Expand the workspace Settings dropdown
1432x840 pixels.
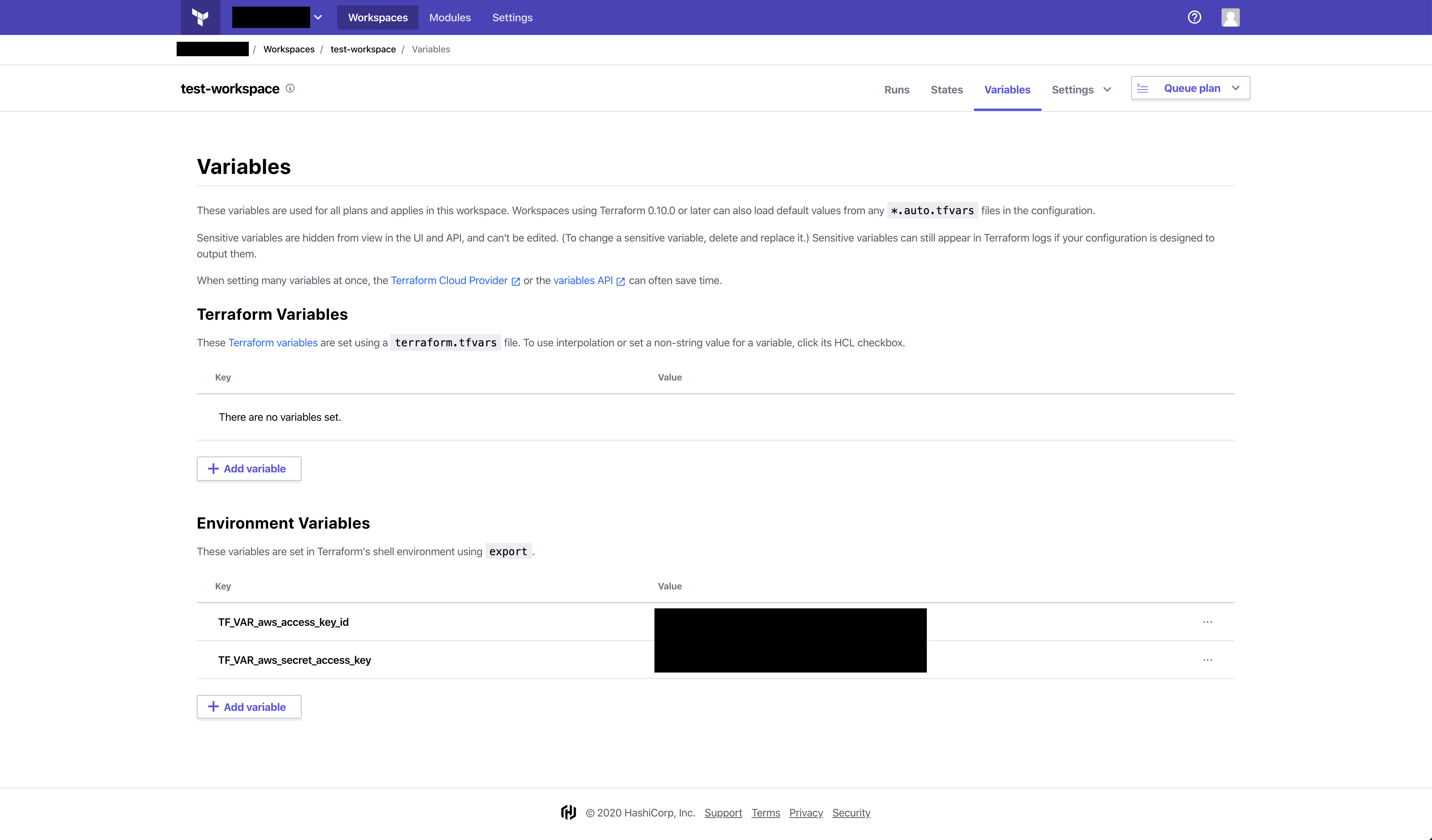[x=1108, y=90]
